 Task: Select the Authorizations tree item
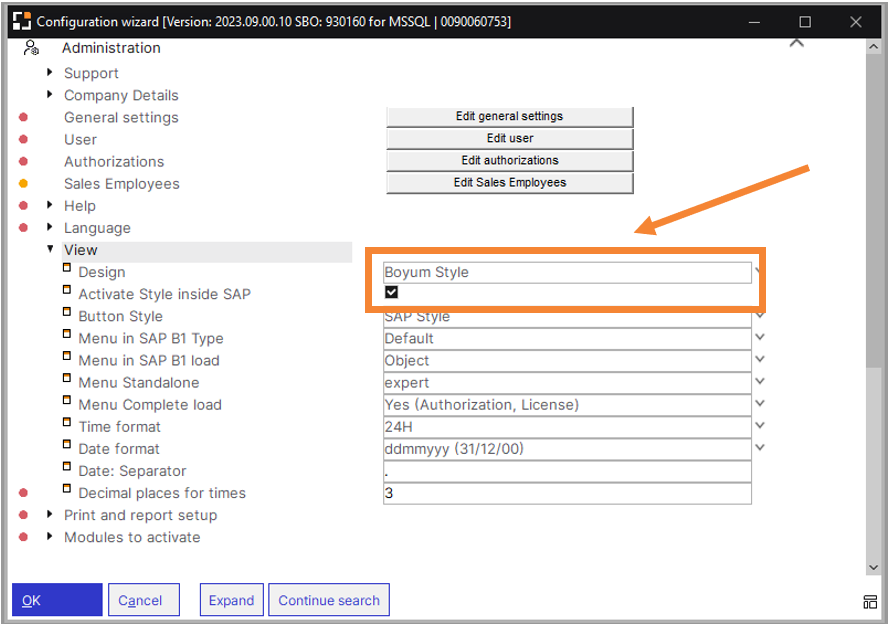point(114,161)
